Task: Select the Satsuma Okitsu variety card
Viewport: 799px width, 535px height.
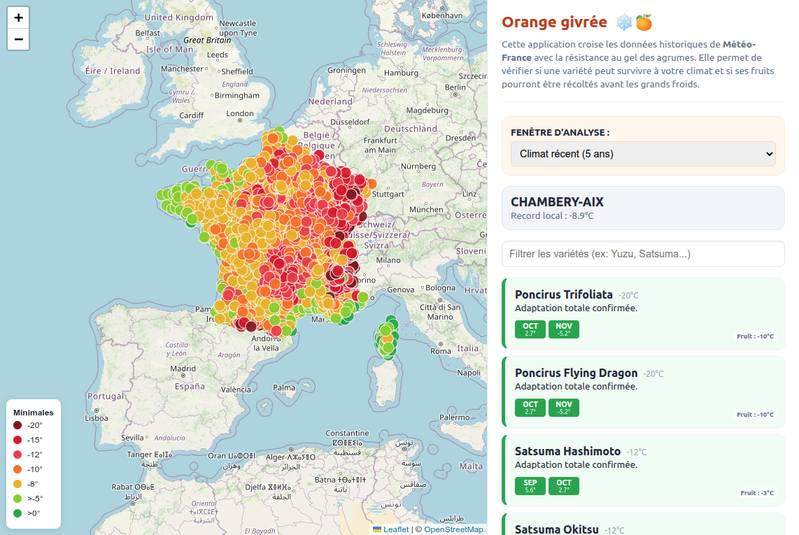Action: click(643, 527)
